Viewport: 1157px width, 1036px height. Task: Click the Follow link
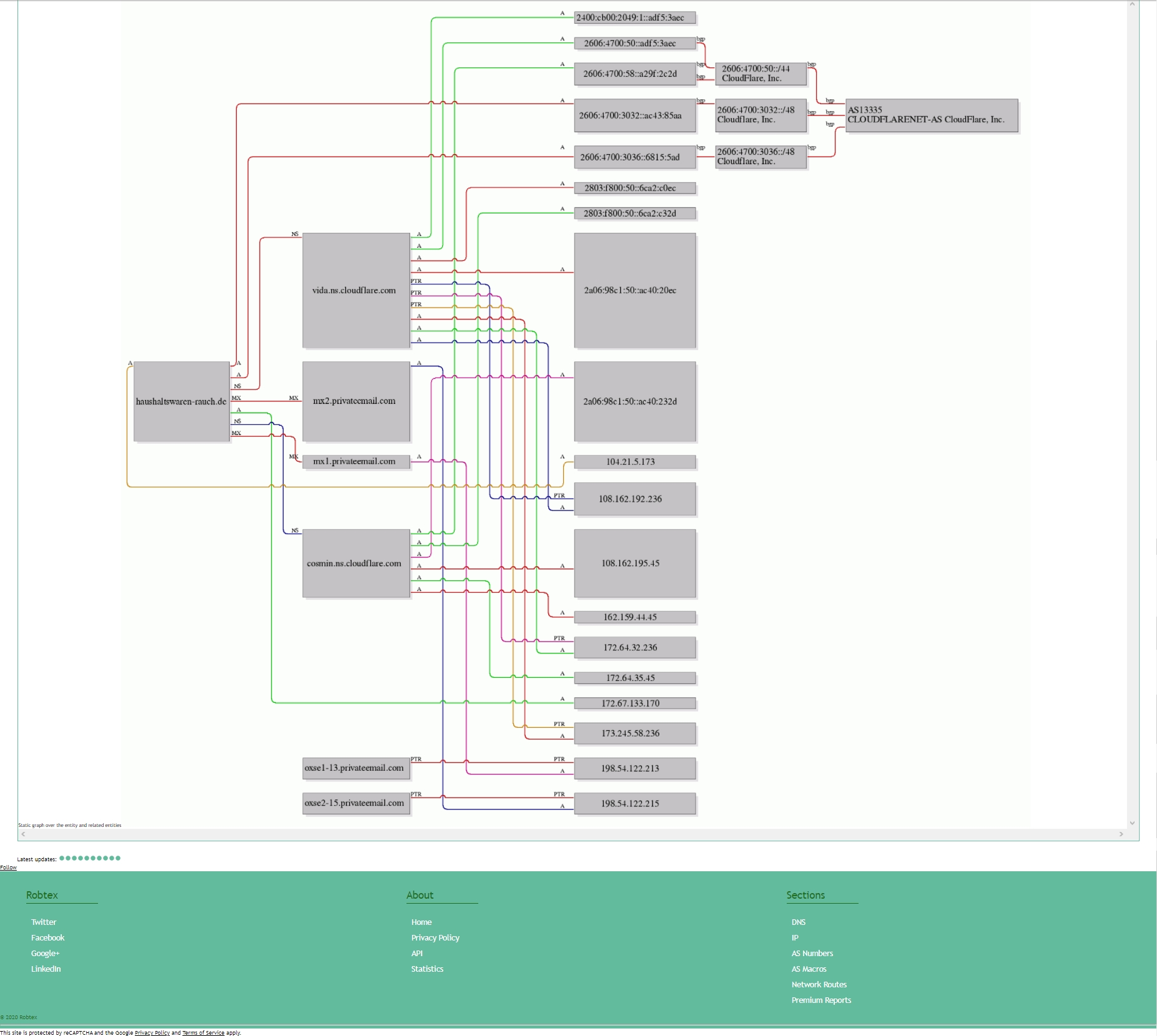(x=8, y=867)
